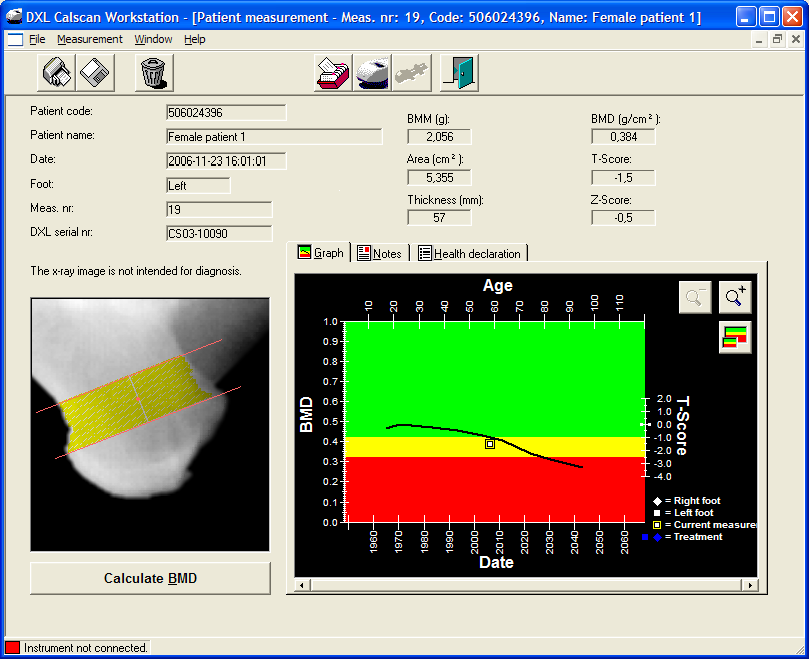Zoom in the graph with the magnifier plus icon
The width and height of the screenshot is (810, 660).
[x=735, y=297]
